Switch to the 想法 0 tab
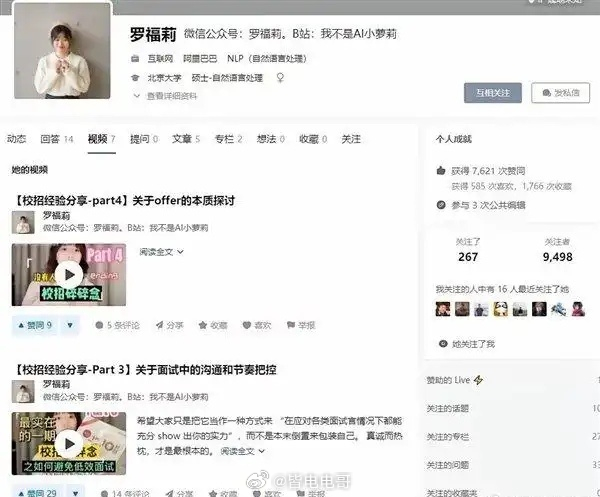The image size is (600, 497). 271,139
